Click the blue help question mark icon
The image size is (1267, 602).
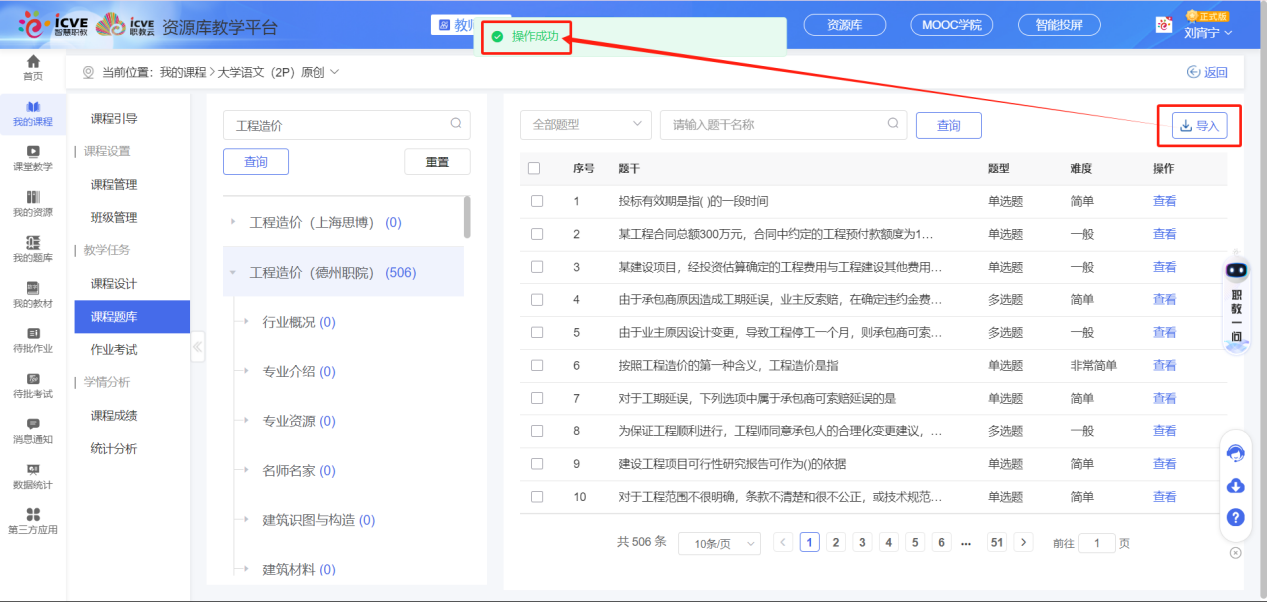pyautogui.click(x=1235, y=517)
